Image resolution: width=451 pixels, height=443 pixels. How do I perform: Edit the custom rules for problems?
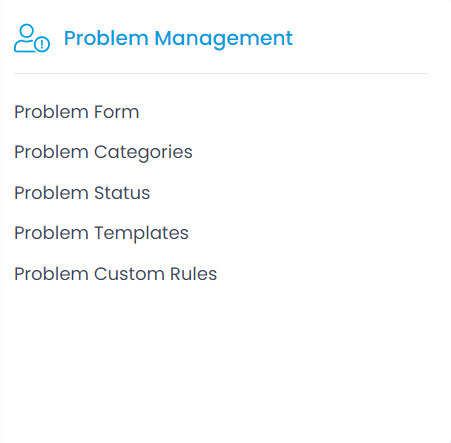[116, 274]
